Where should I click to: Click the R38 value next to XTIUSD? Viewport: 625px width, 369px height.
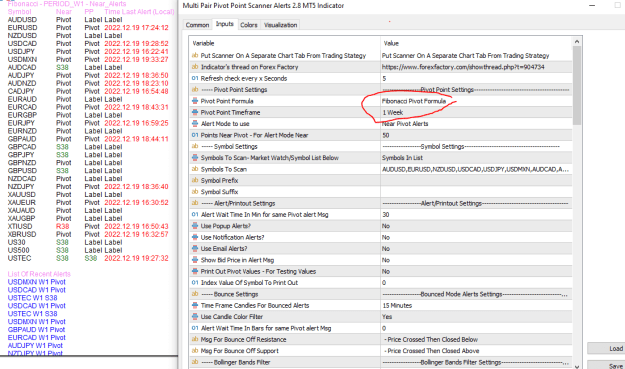point(63,226)
